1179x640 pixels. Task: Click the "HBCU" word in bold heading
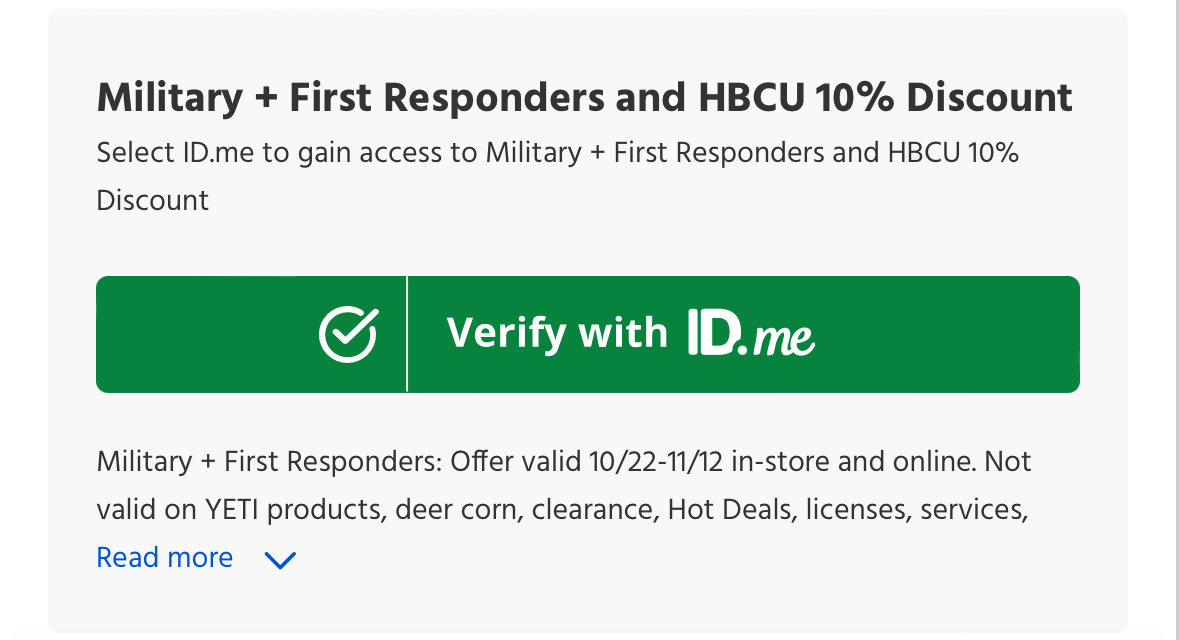pos(751,97)
